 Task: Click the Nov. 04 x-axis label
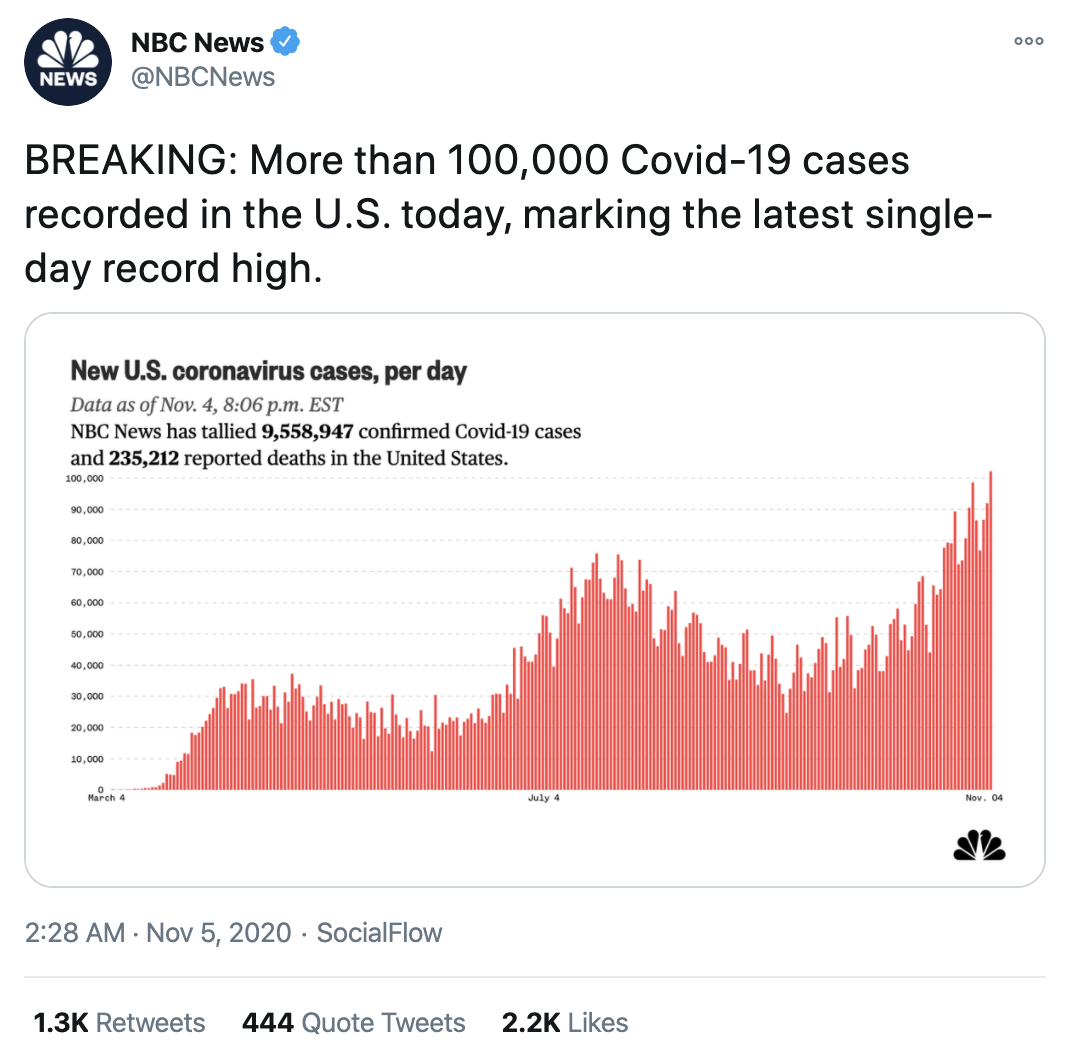coord(982,798)
